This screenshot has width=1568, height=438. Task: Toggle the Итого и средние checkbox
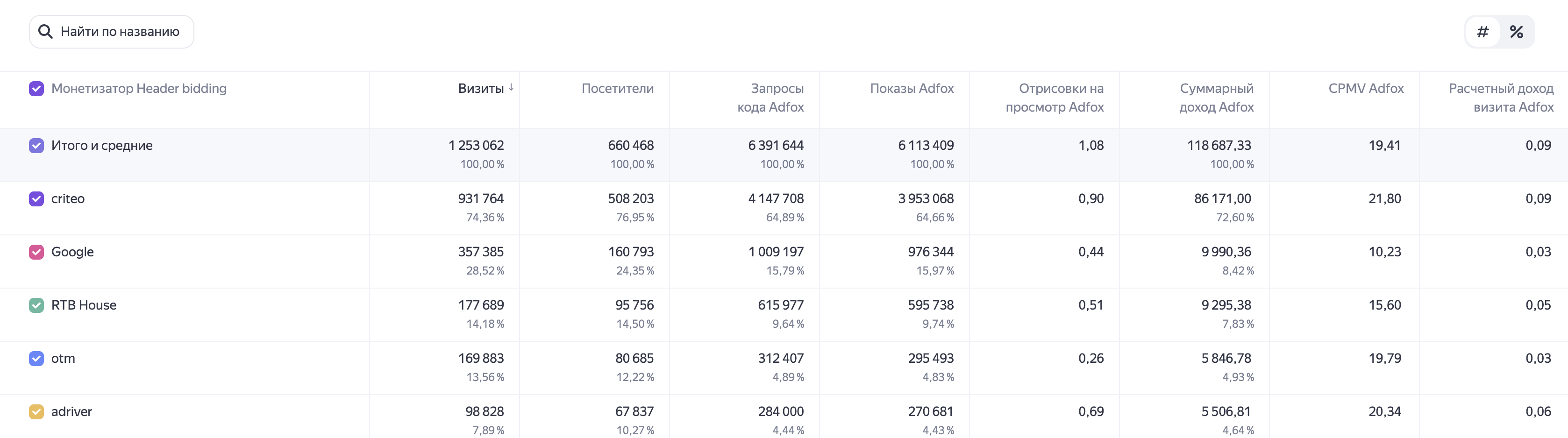point(36,145)
